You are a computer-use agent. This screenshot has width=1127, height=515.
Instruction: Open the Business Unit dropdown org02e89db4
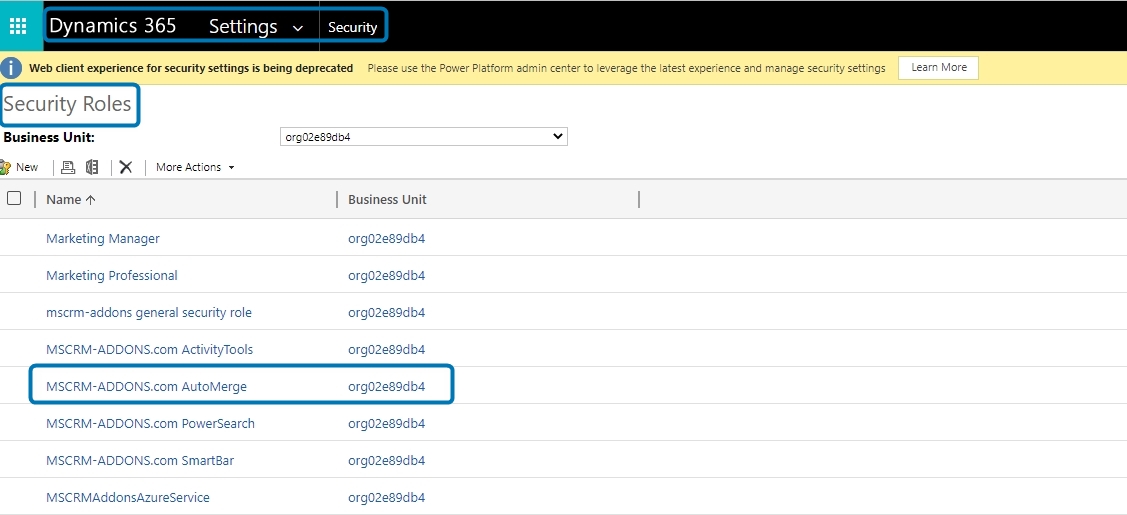[x=423, y=136]
